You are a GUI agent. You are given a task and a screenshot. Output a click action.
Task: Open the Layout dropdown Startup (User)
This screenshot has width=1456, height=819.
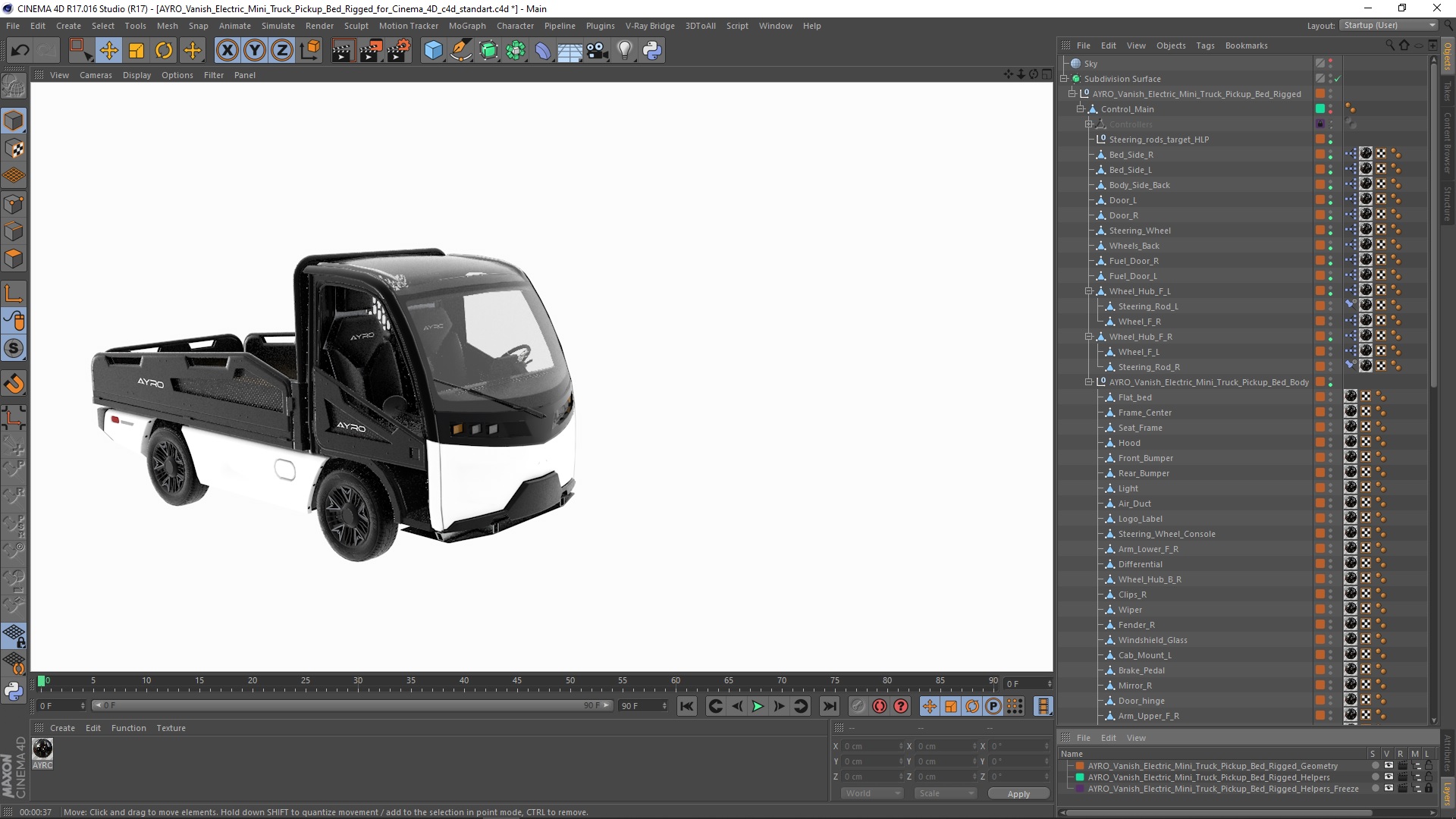click(x=1389, y=25)
